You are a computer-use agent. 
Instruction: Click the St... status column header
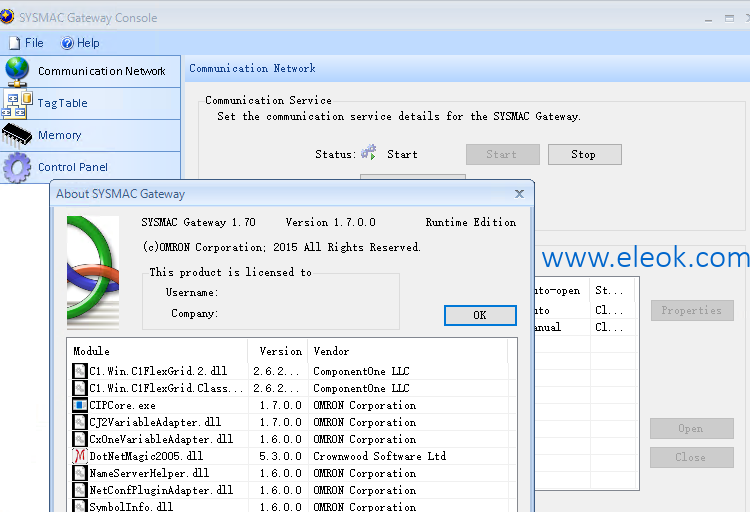[x=612, y=290]
